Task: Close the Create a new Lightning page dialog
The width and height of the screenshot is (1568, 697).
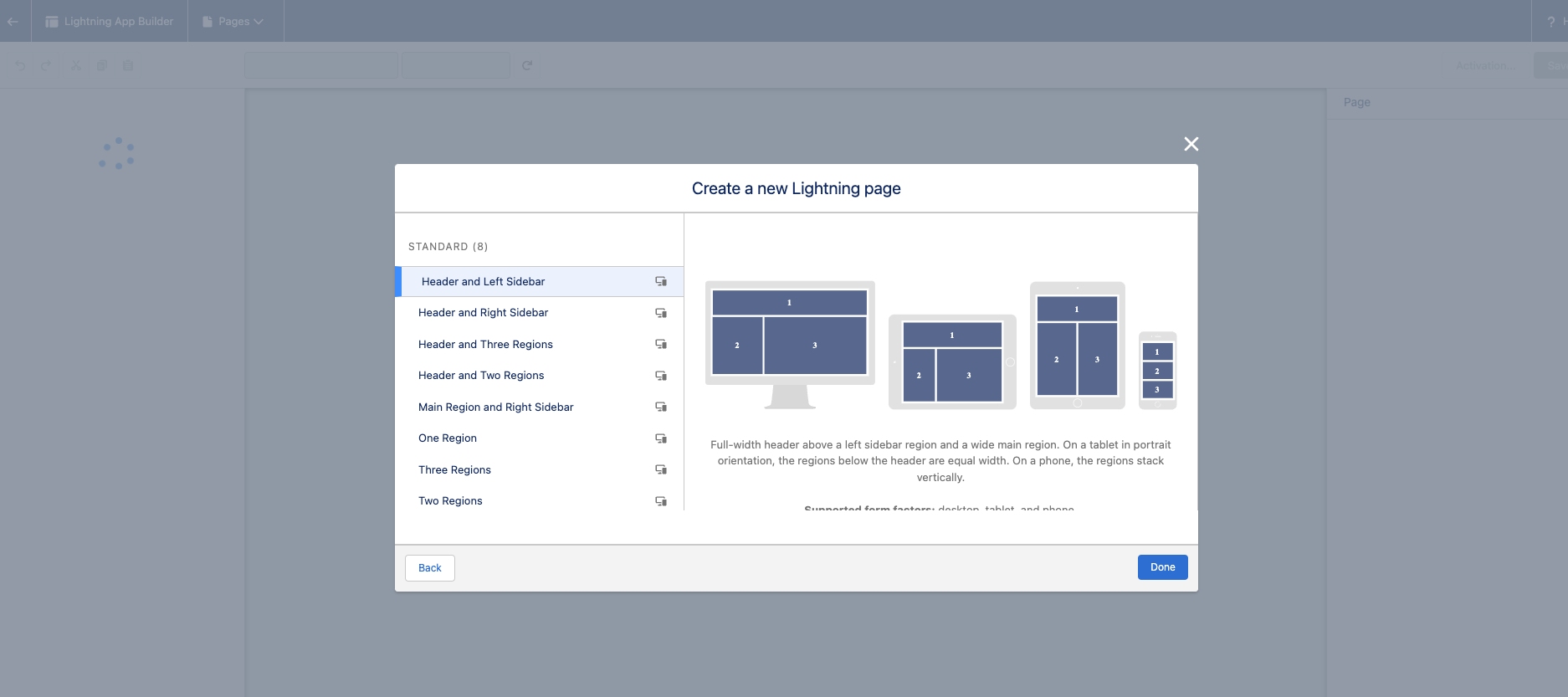Action: pos(1191,144)
